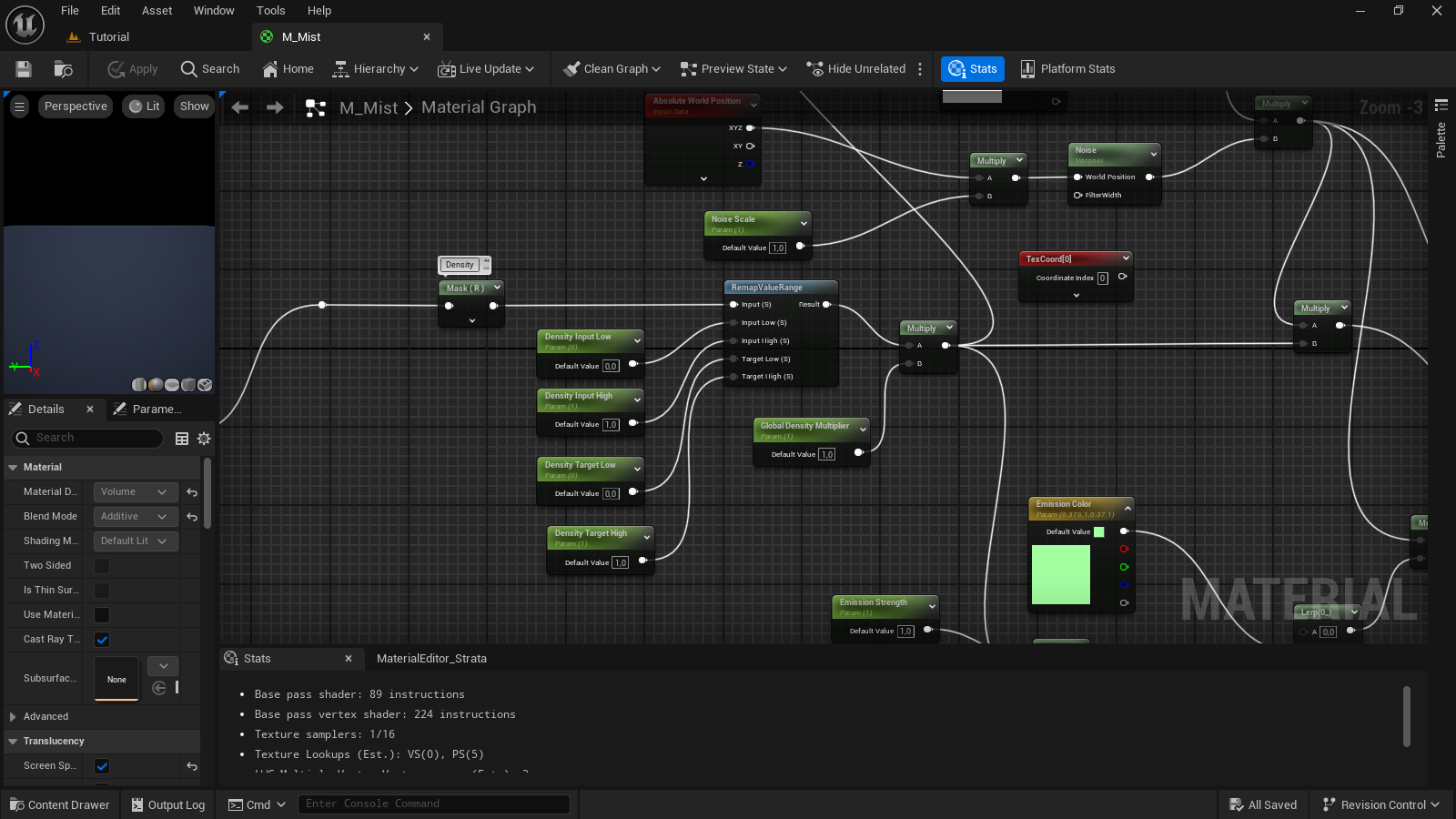Image resolution: width=1456 pixels, height=819 pixels.
Task: Switch to the MaterialEditor_Strata tab
Action: 431,659
